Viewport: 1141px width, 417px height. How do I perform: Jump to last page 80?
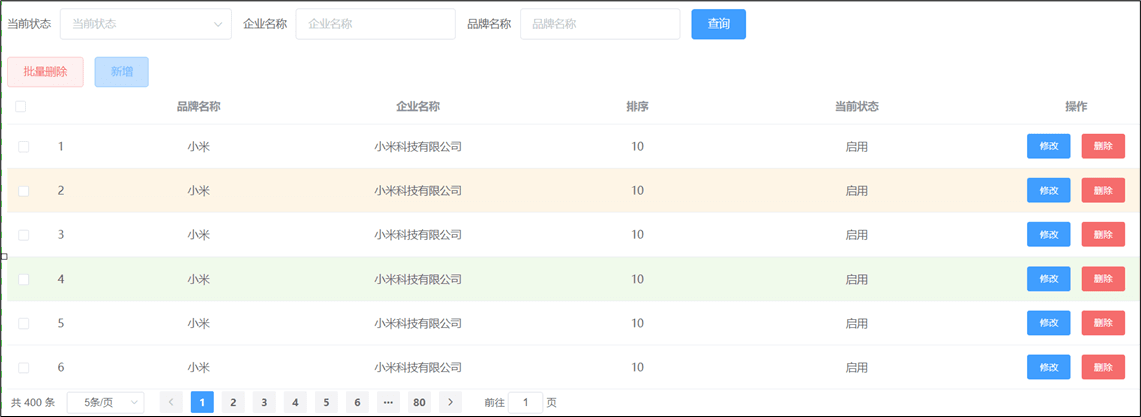419,402
